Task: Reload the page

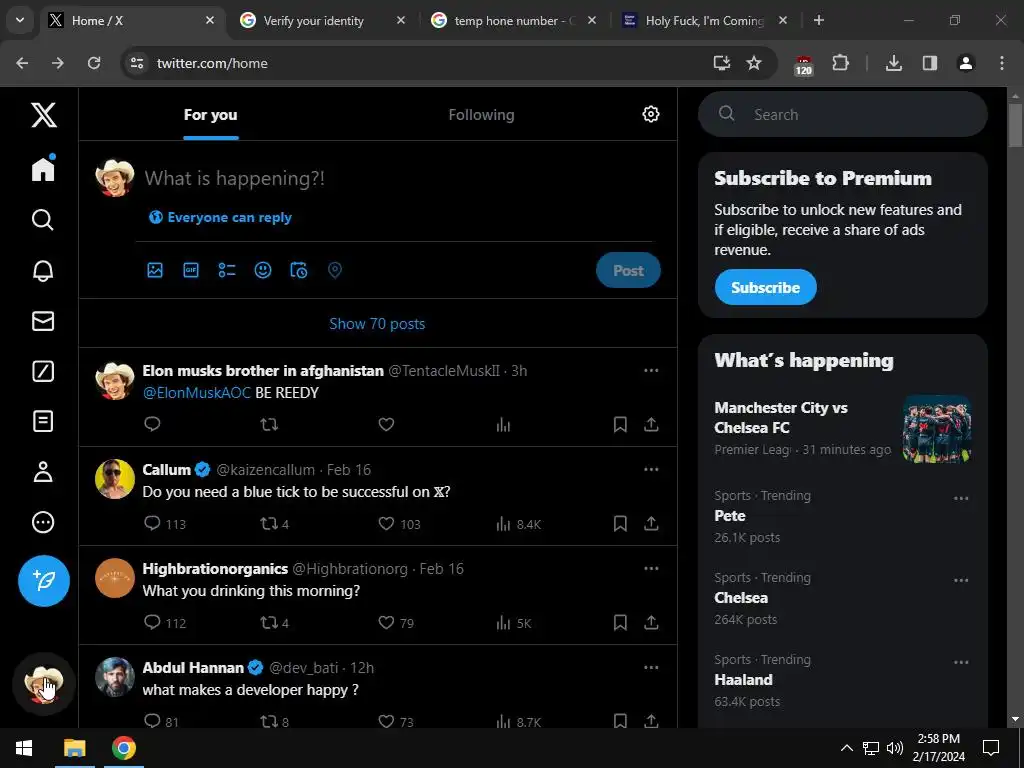Action: point(94,63)
